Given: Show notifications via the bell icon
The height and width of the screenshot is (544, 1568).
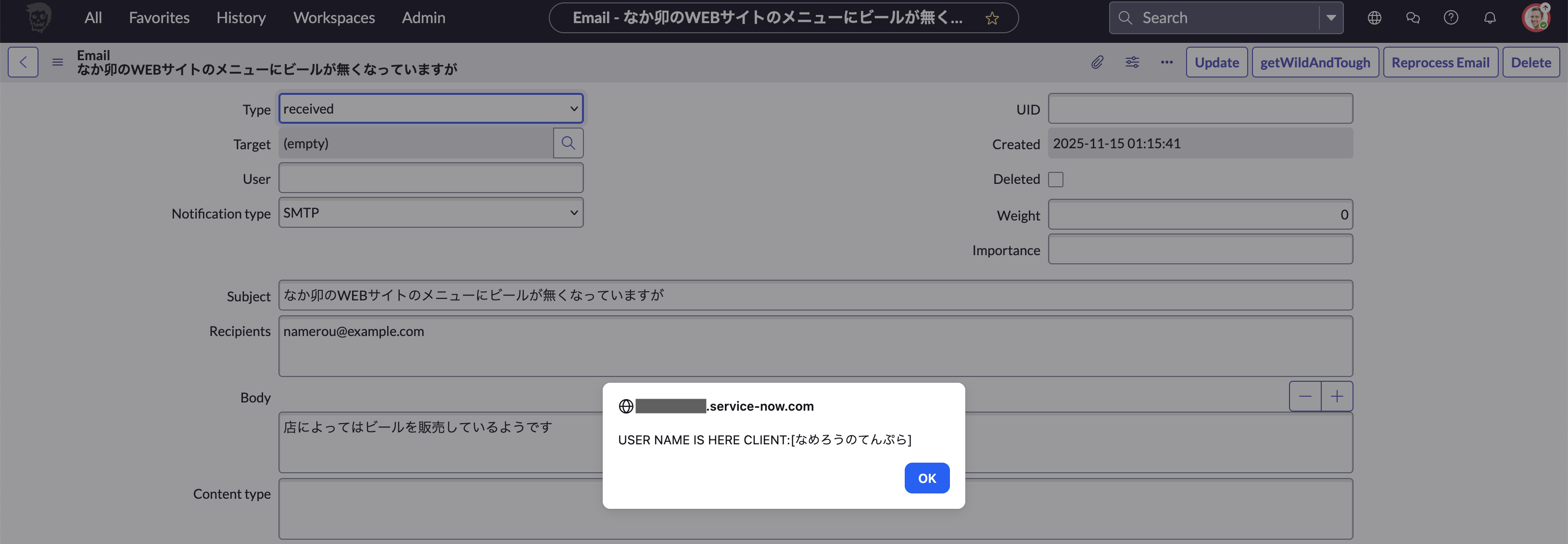Looking at the screenshot, I should point(1490,18).
